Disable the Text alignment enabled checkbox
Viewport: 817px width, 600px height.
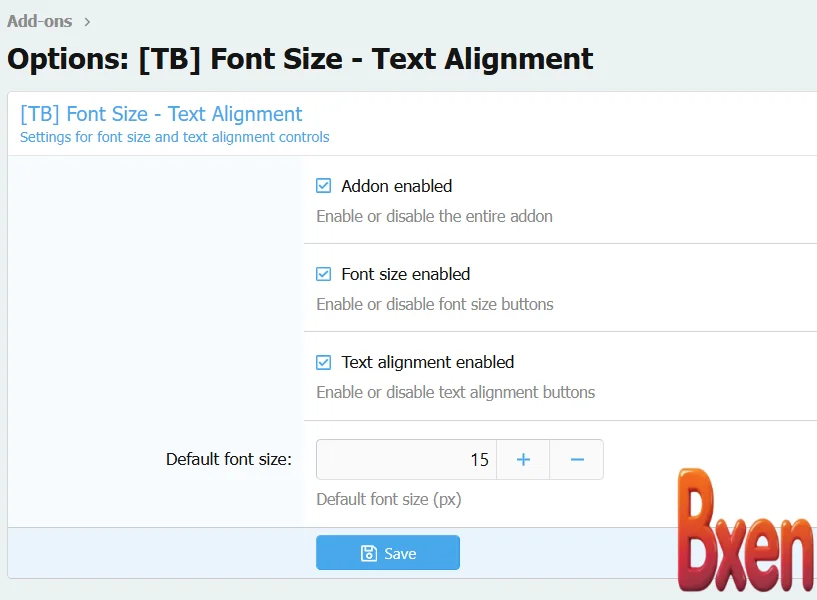(x=324, y=362)
